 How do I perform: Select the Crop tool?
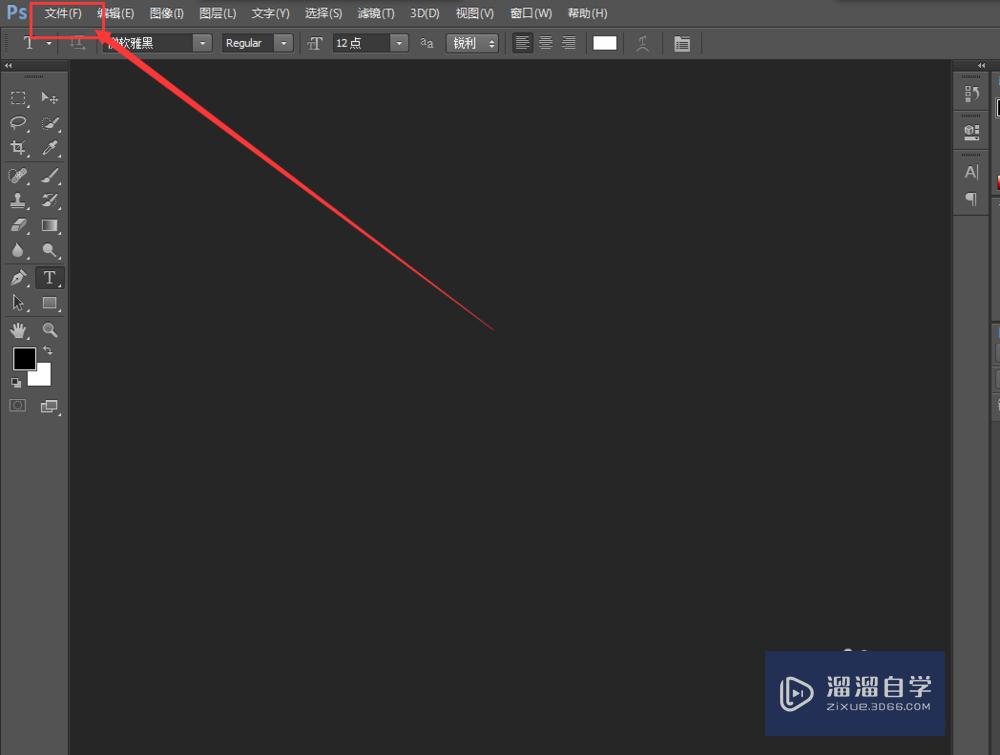18,148
